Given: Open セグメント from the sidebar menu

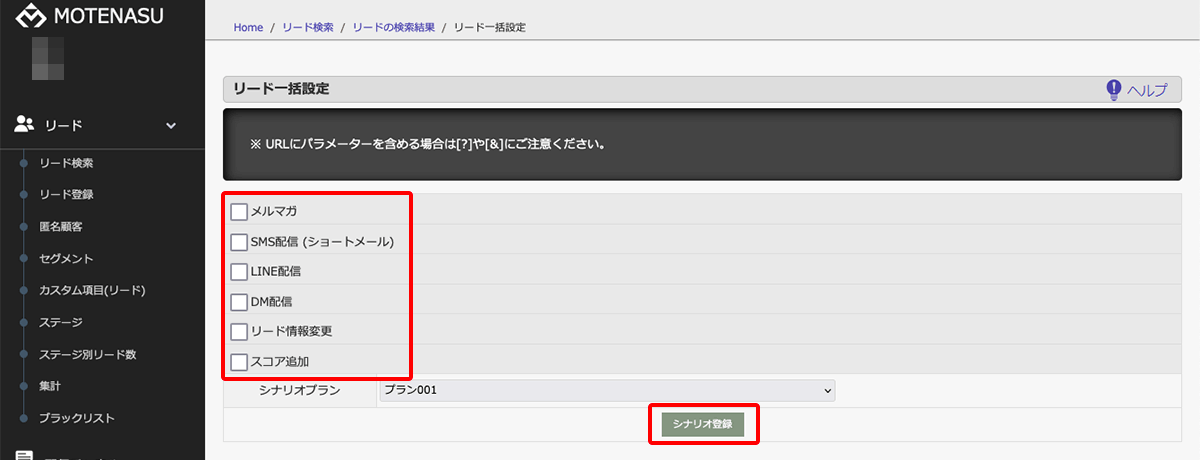Looking at the screenshot, I should point(66,258).
